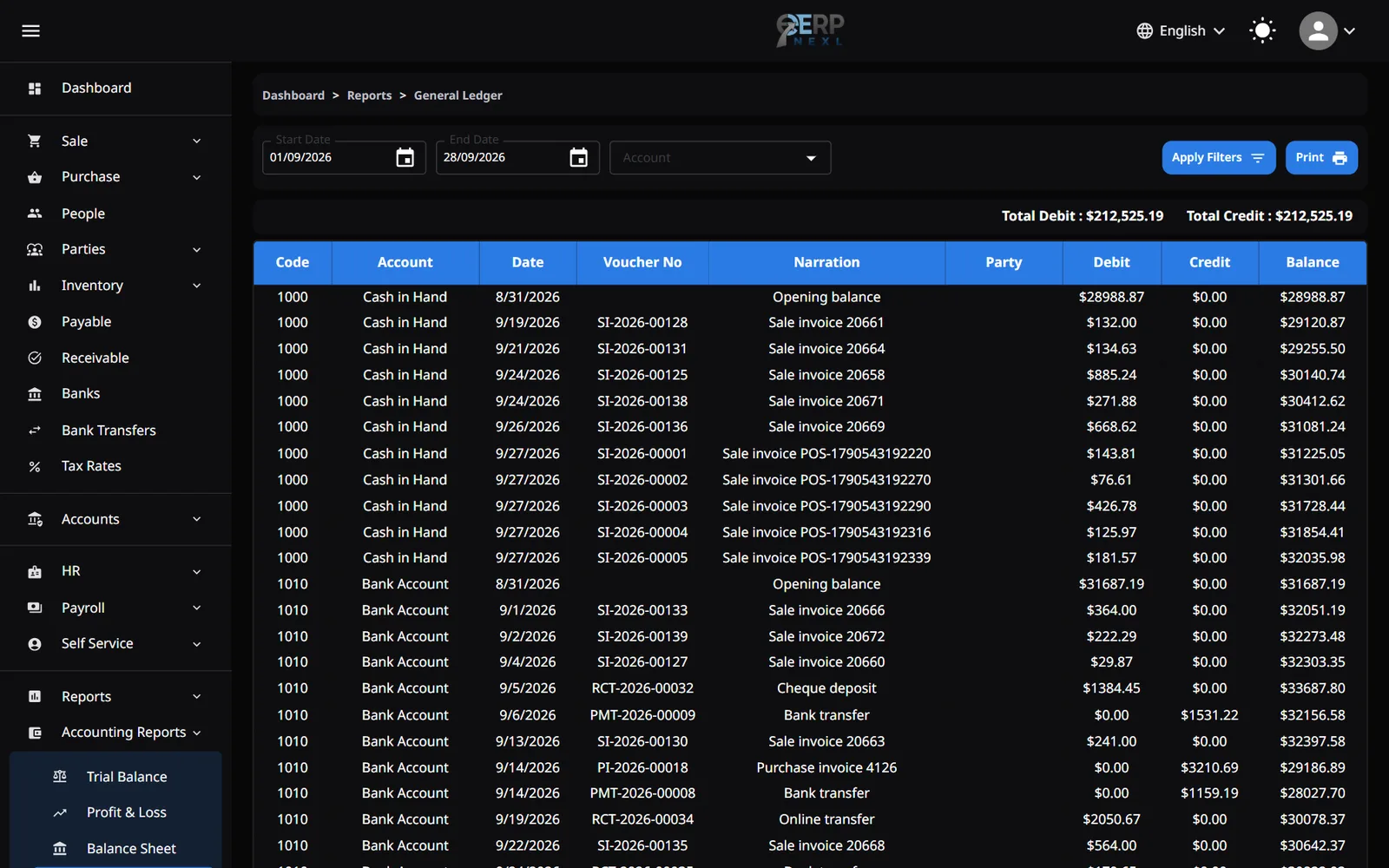Click the Balance Sheet bank icon
The height and width of the screenshot is (868, 1389).
(60, 849)
